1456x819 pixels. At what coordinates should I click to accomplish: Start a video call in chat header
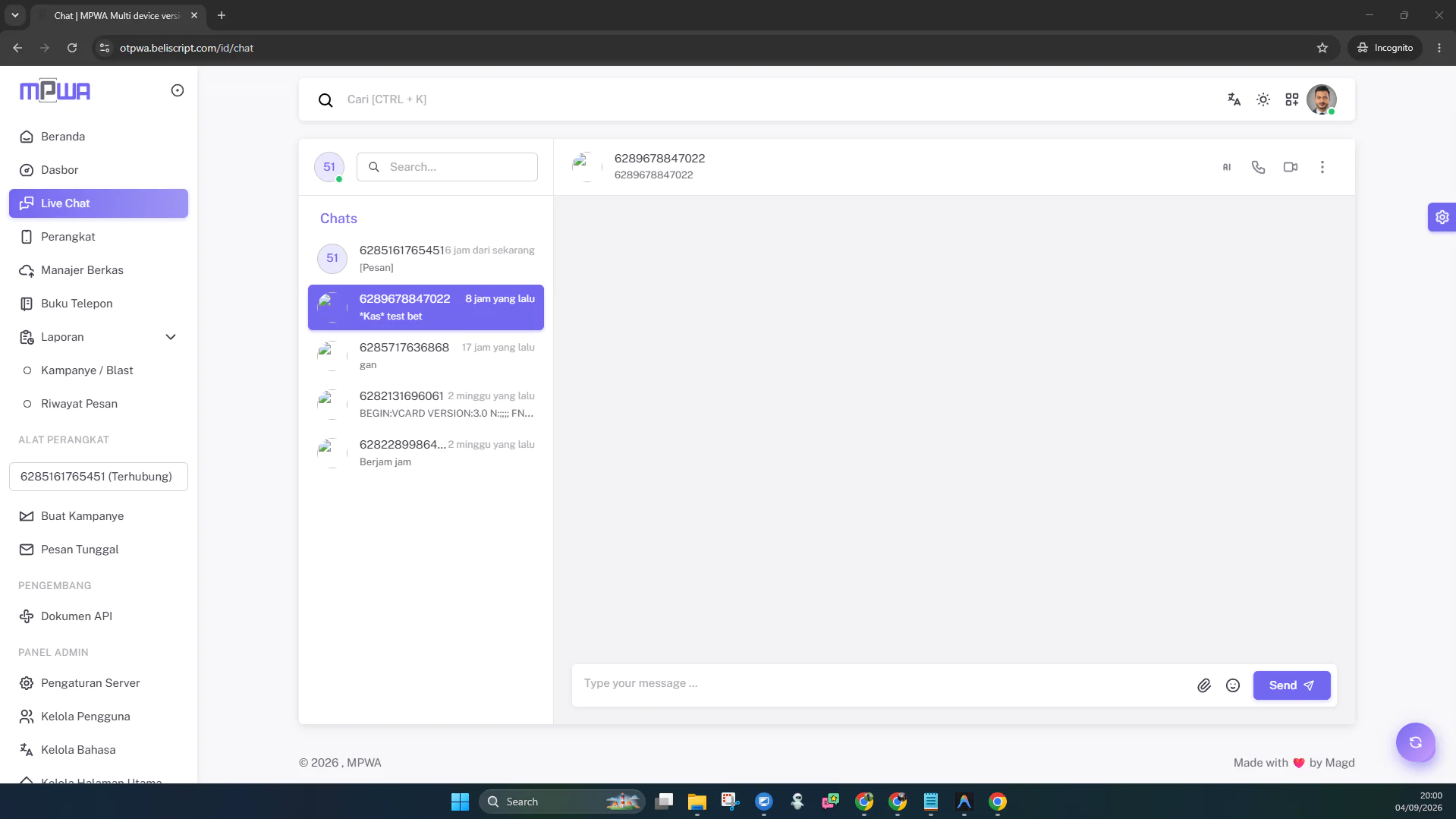point(1290,167)
